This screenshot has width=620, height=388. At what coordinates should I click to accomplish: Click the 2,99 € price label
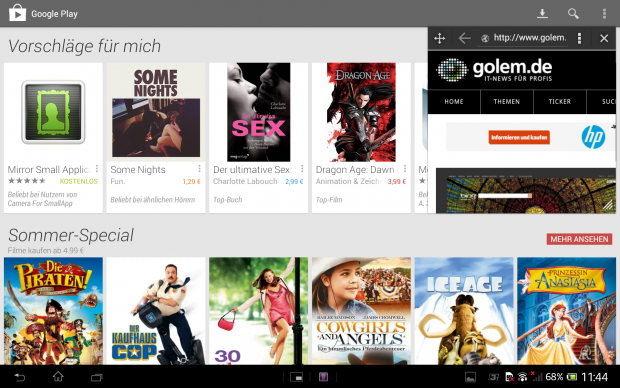point(294,182)
